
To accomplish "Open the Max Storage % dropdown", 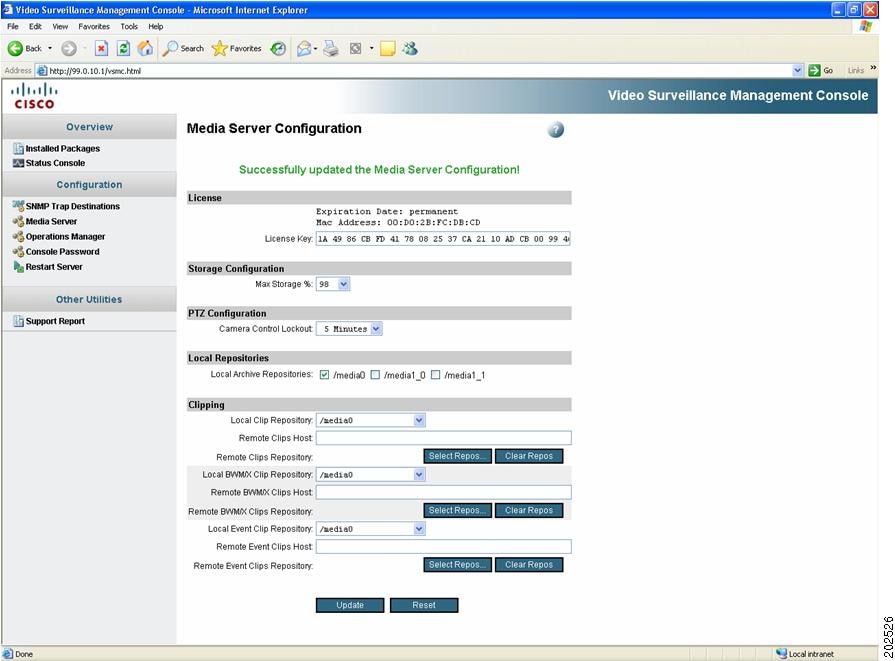I will [x=333, y=284].
